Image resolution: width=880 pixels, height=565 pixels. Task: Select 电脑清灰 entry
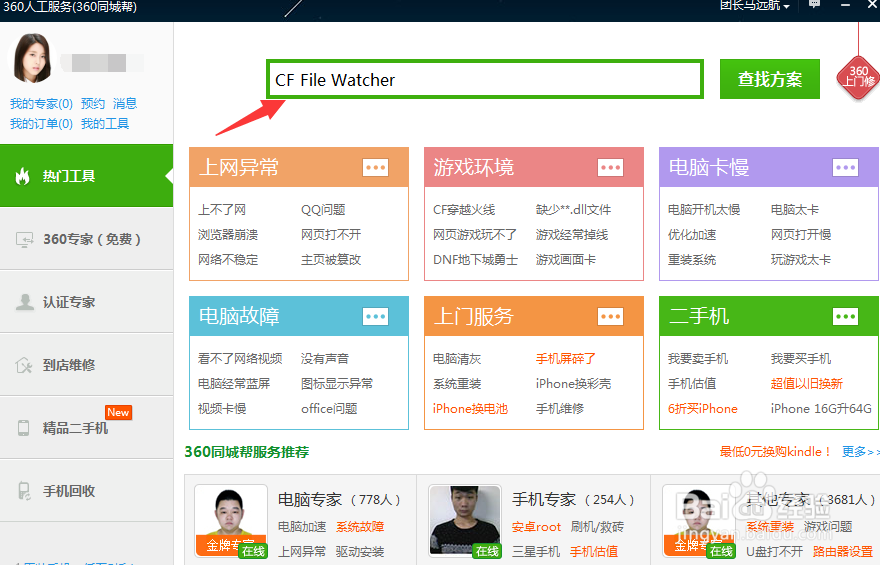point(457,359)
